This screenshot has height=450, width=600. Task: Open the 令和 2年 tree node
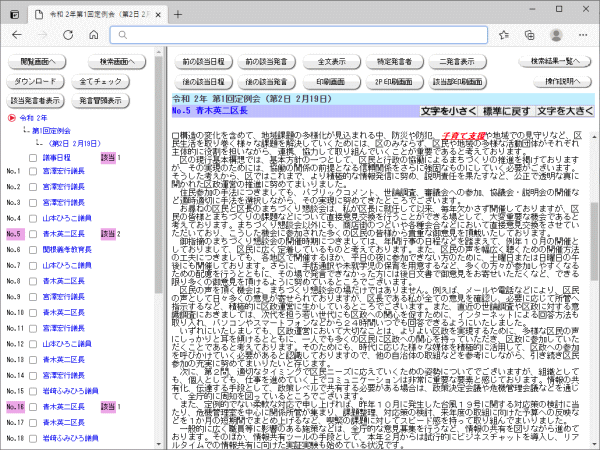(33, 118)
